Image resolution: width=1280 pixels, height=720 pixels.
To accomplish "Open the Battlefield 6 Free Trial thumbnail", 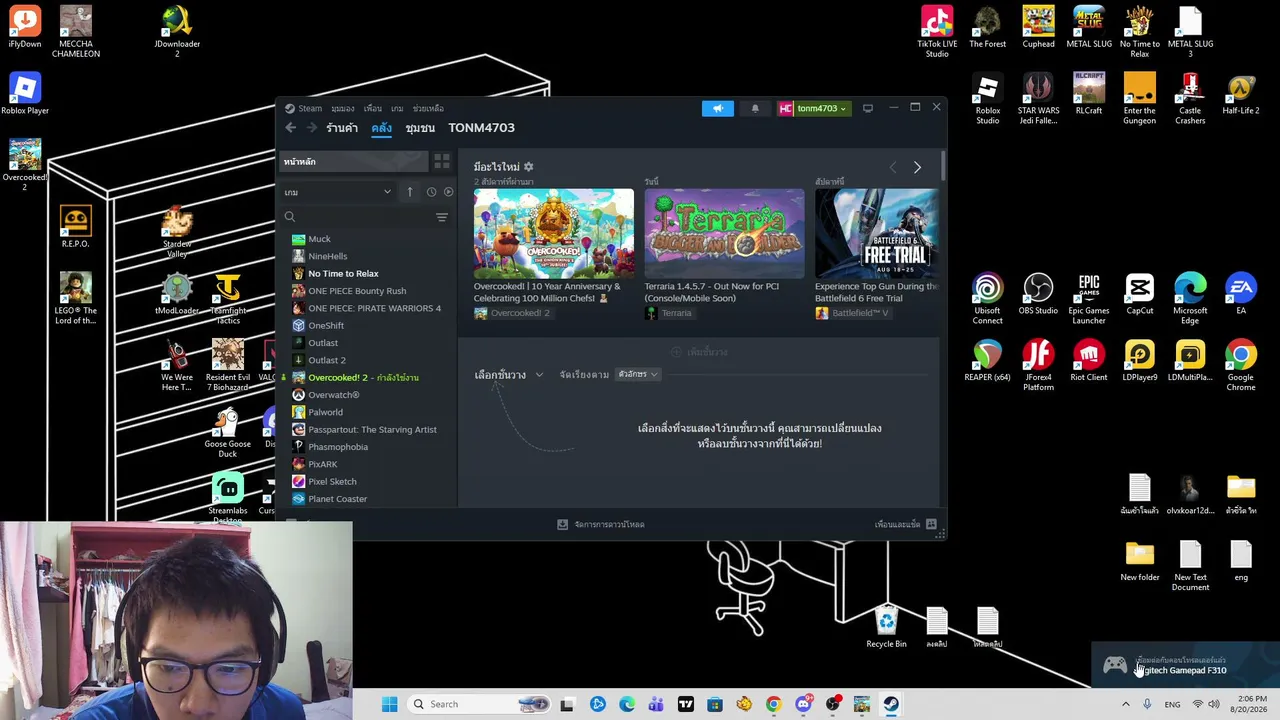I will [876, 233].
